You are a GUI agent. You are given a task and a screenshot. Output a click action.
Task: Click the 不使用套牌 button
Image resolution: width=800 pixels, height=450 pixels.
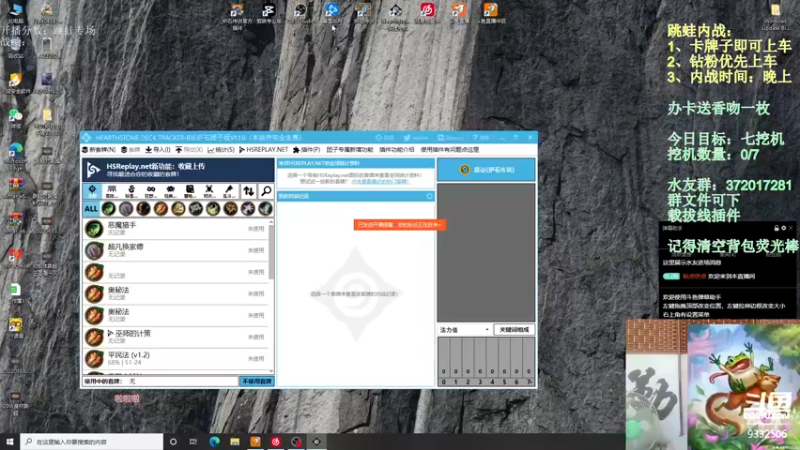[257, 382]
